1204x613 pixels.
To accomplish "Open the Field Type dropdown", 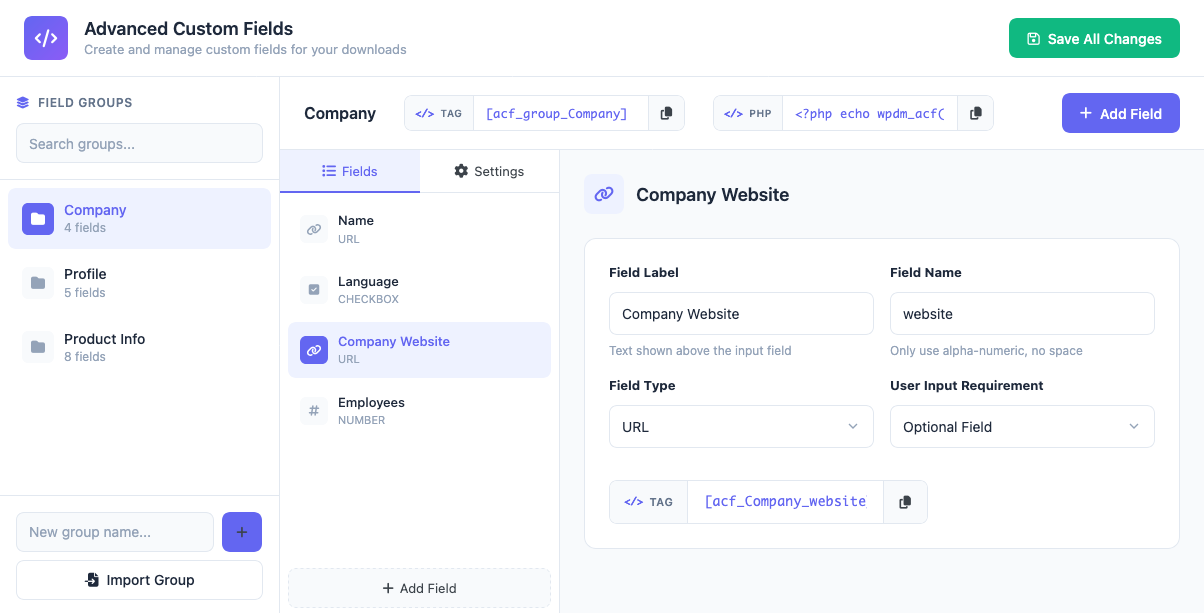I will point(741,426).
